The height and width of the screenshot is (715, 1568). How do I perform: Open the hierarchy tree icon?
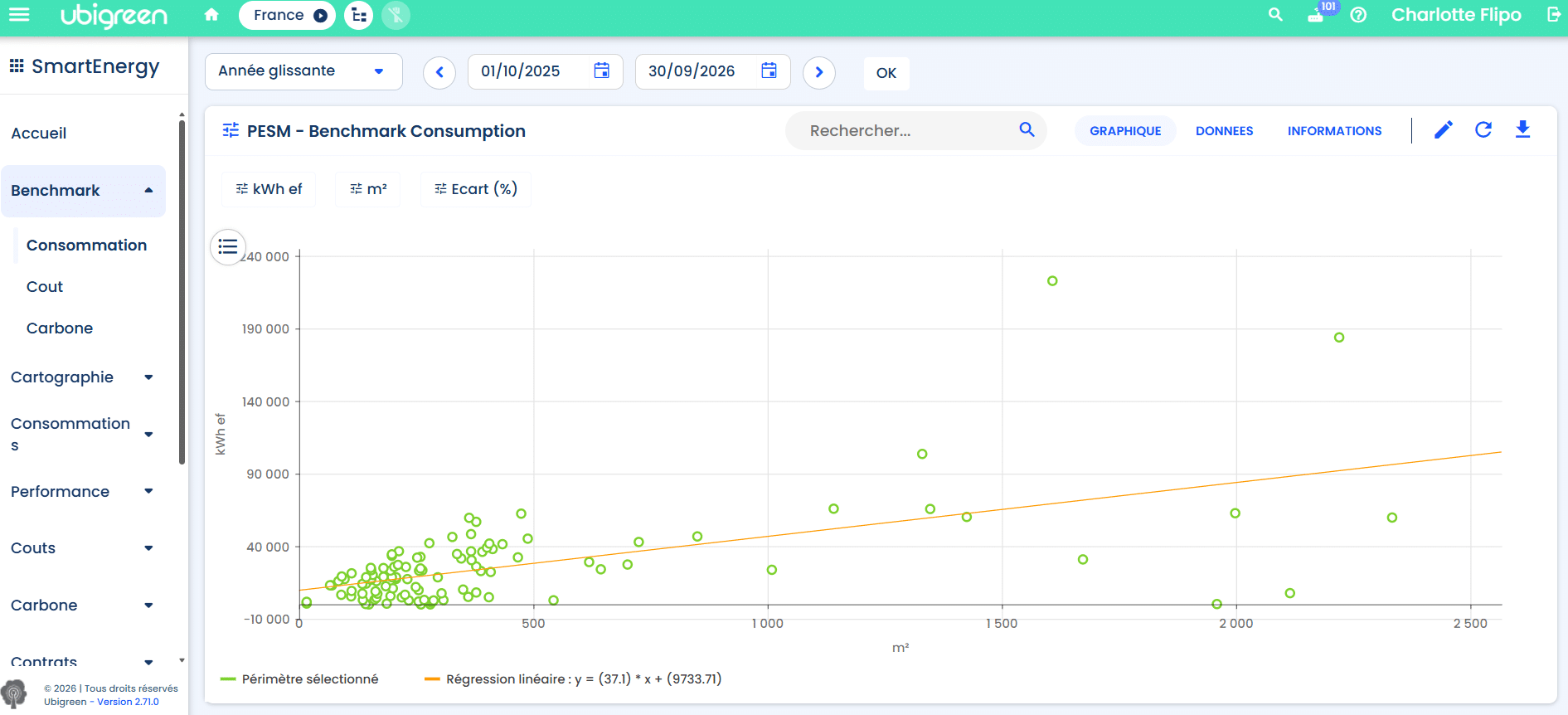[358, 15]
